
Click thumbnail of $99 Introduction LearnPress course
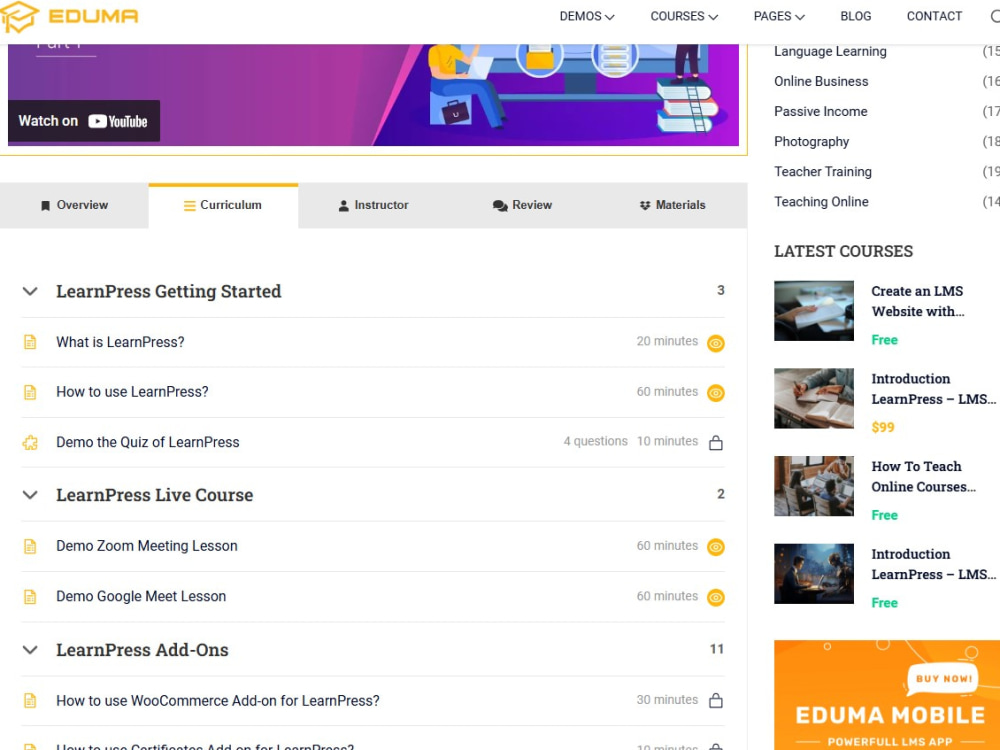814,398
